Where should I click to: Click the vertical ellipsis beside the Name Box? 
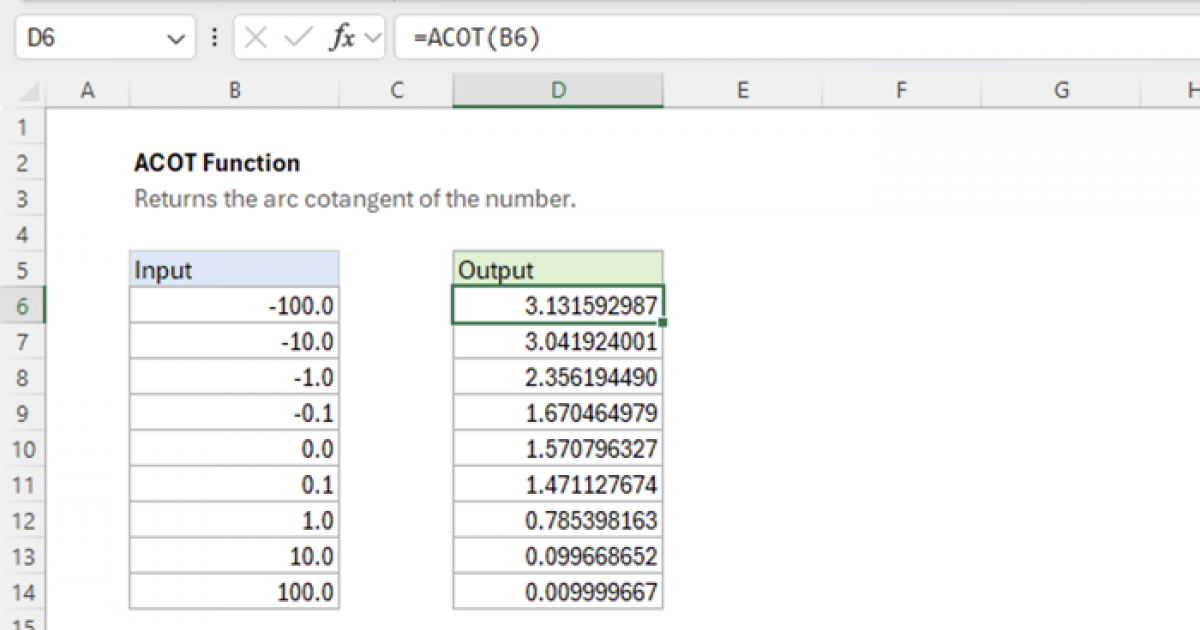pos(215,38)
